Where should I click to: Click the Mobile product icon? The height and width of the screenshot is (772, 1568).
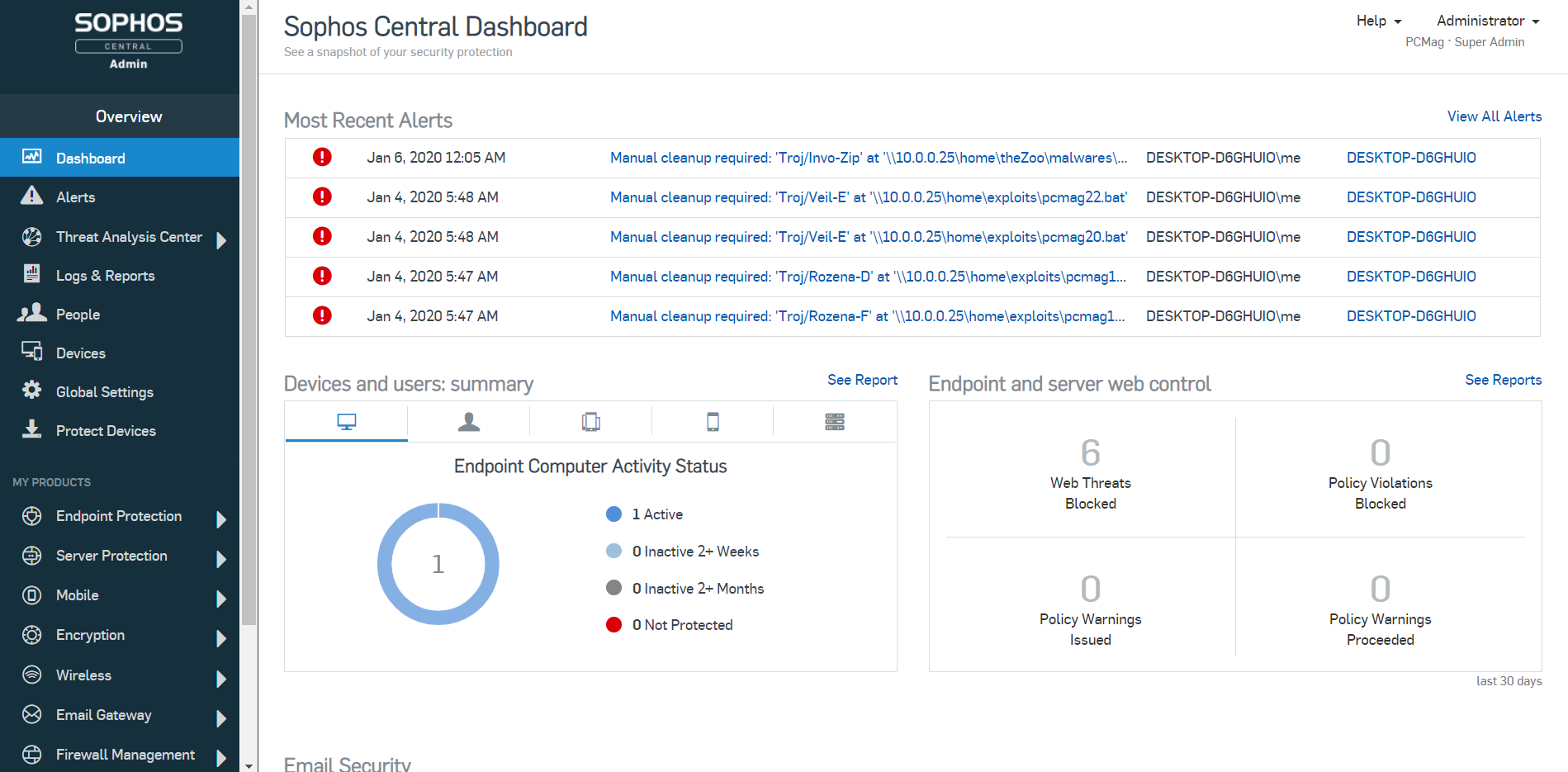click(31, 595)
